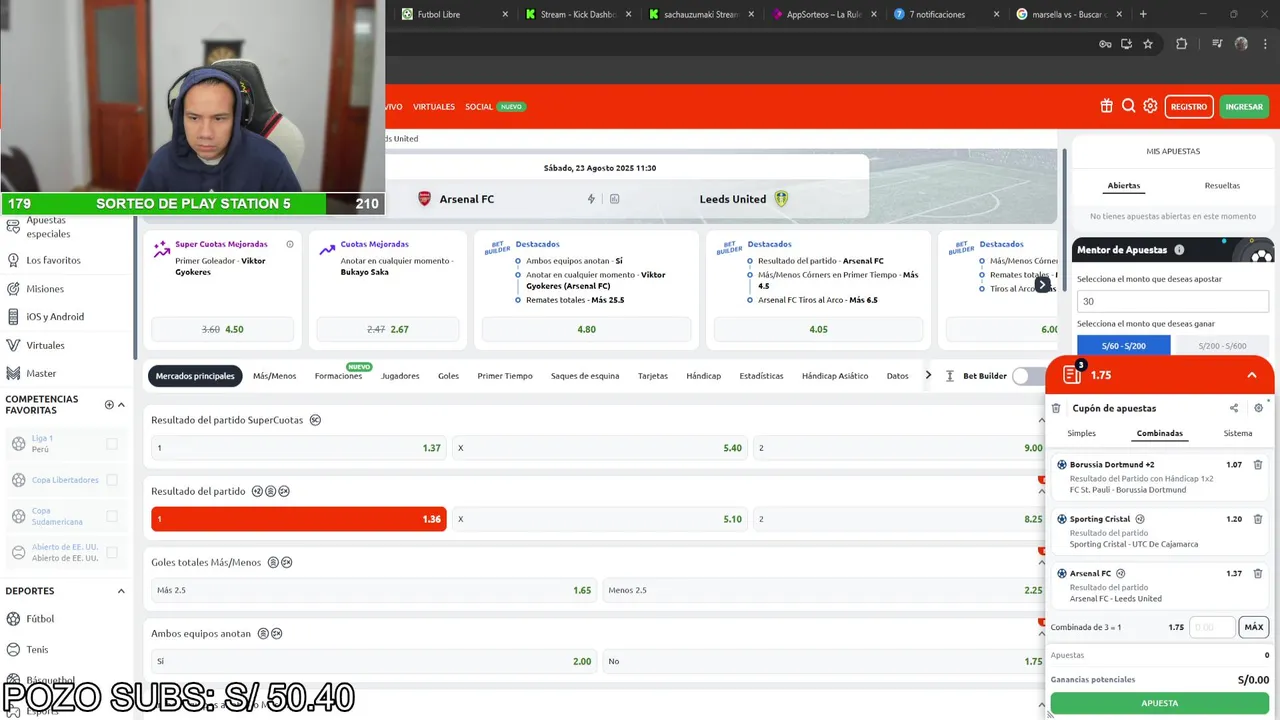Select the S/200 - S/600 win range
1280x720 pixels.
pos(1222,346)
